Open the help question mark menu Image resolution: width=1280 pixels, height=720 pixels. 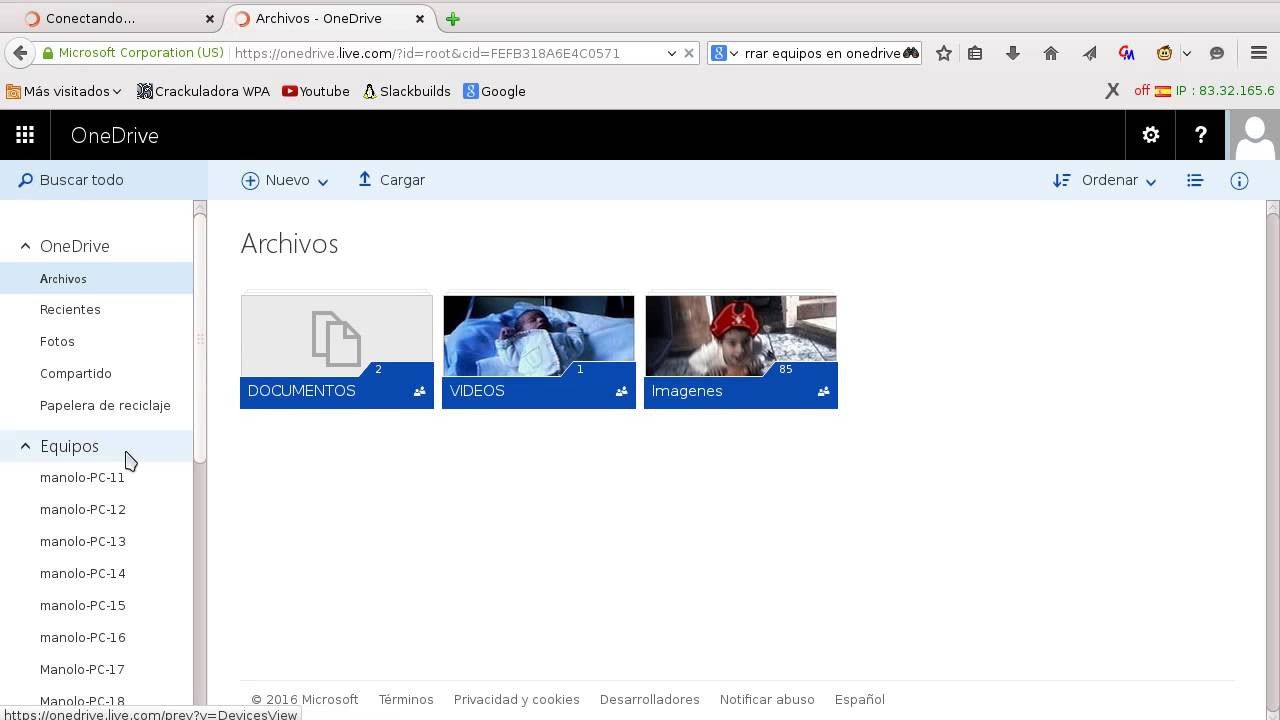click(x=1201, y=135)
